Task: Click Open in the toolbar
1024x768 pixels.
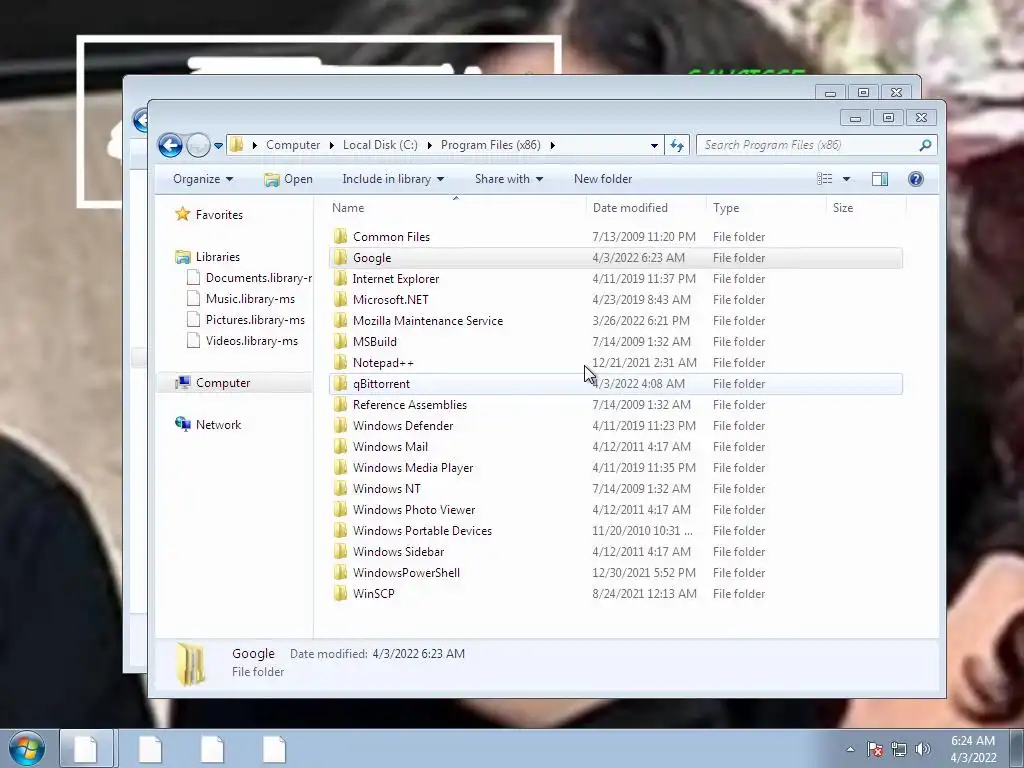Action: pyautogui.click(x=288, y=179)
